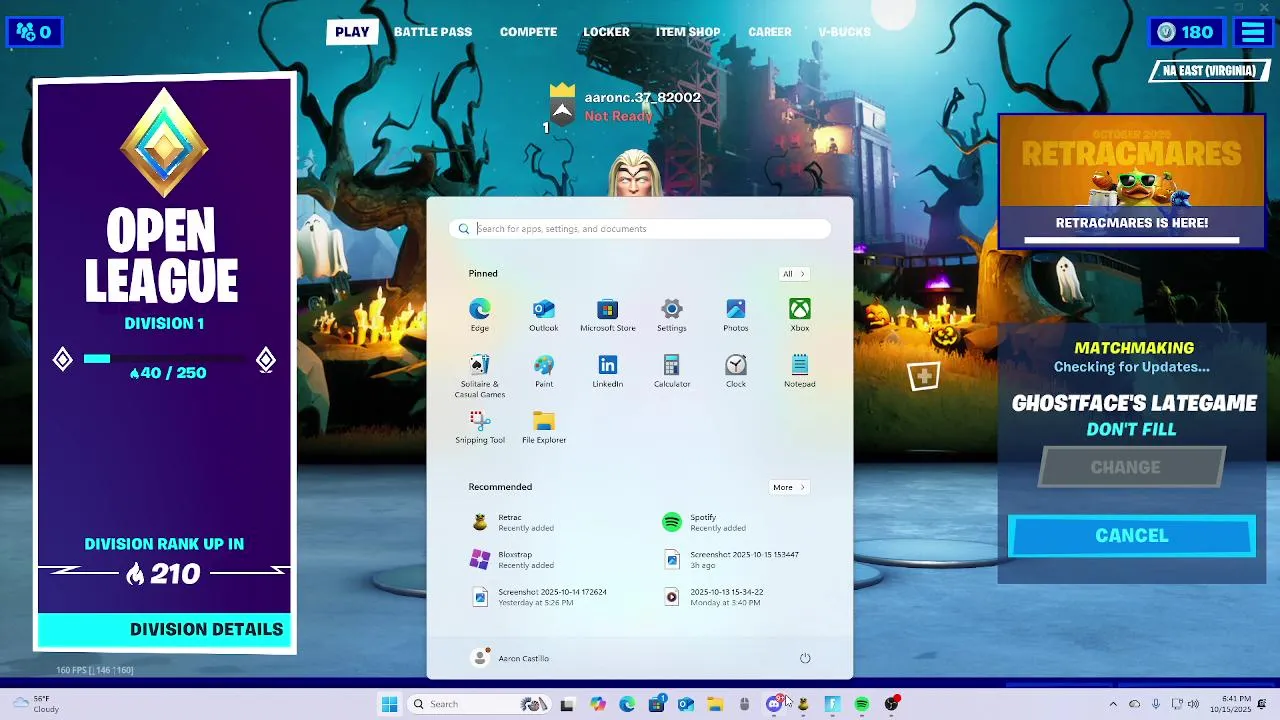Open the Snipping Tool
The image size is (1280, 720).
point(480,426)
